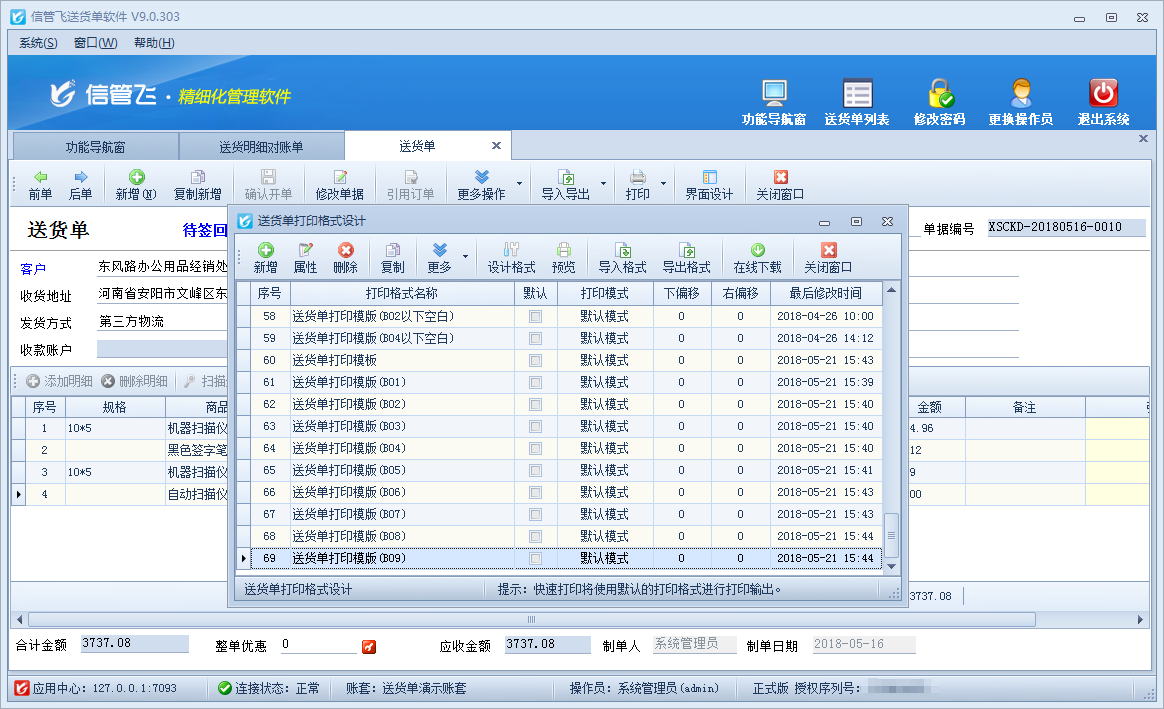Check default box for template B01
Viewport: 1164px width, 709px height.
(535, 382)
